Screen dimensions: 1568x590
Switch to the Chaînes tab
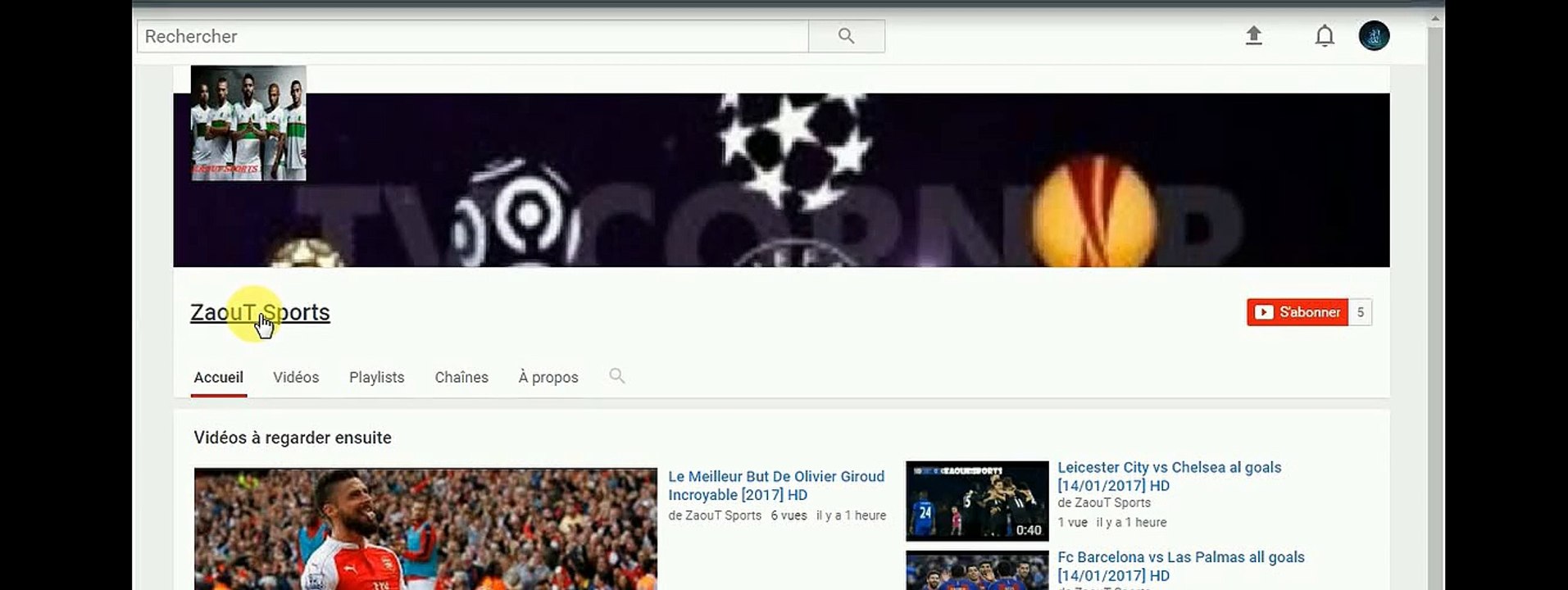coord(461,378)
